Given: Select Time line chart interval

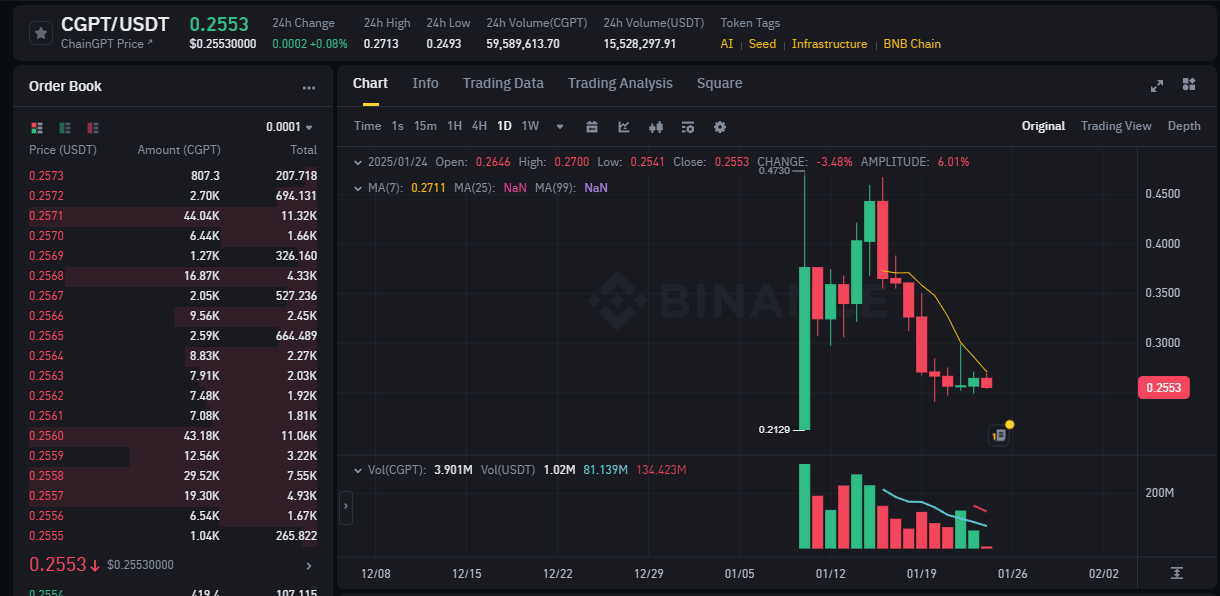Looking at the screenshot, I should pyautogui.click(x=367, y=126).
